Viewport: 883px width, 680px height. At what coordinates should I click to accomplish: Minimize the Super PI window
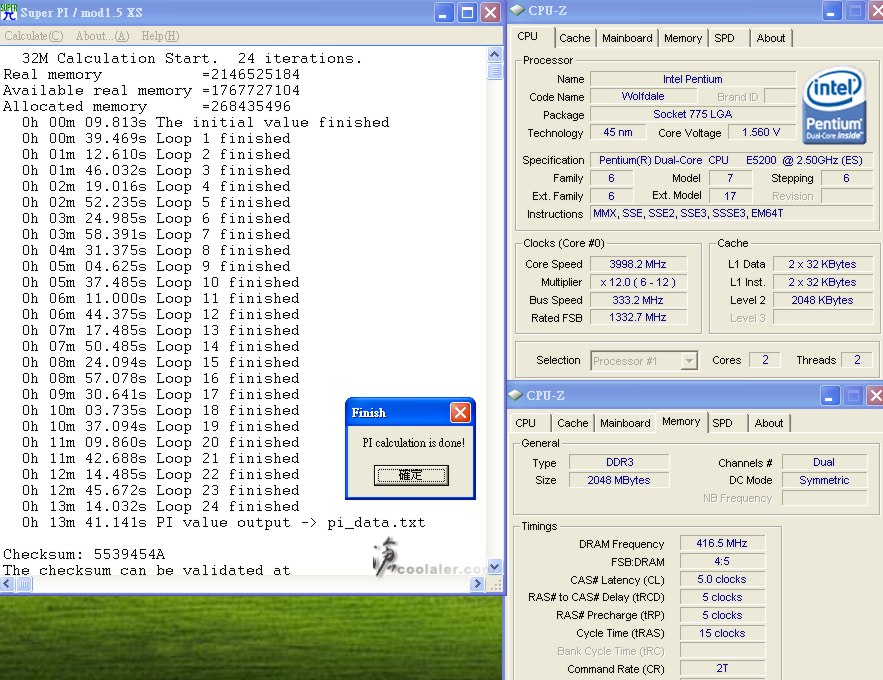(444, 12)
